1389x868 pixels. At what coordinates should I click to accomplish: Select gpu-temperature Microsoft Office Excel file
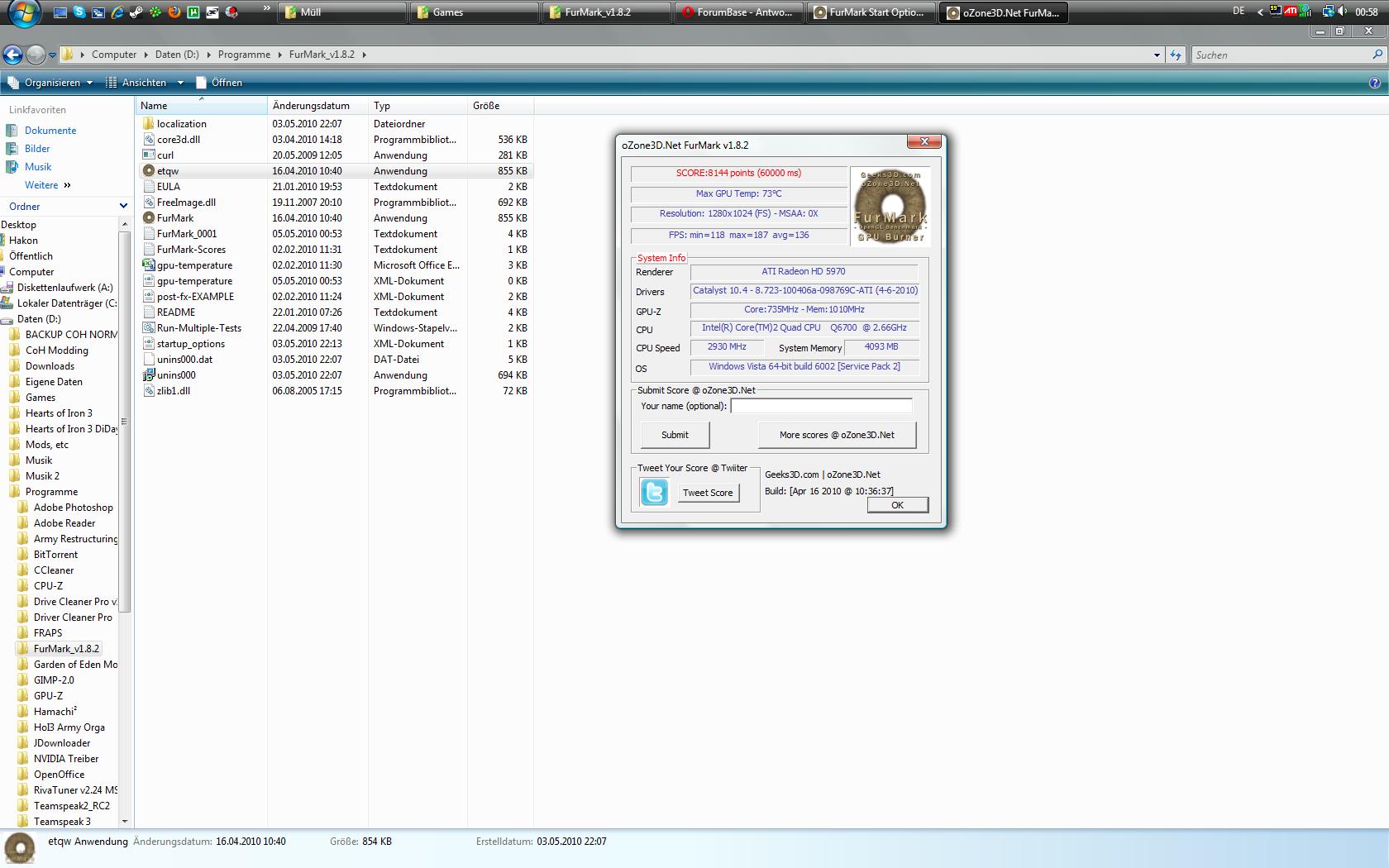(194, 265)
